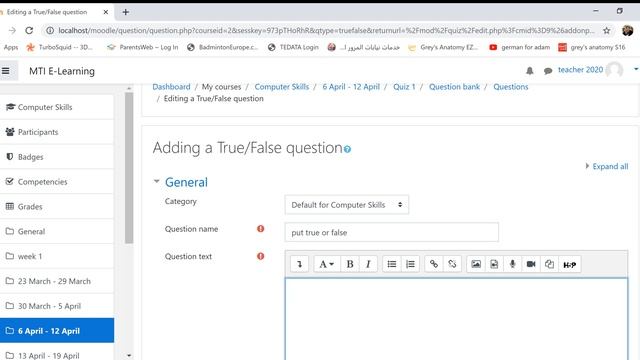This screenshot has height=360, width=640.
Task: Open a new browser tab
Action: 126,12
